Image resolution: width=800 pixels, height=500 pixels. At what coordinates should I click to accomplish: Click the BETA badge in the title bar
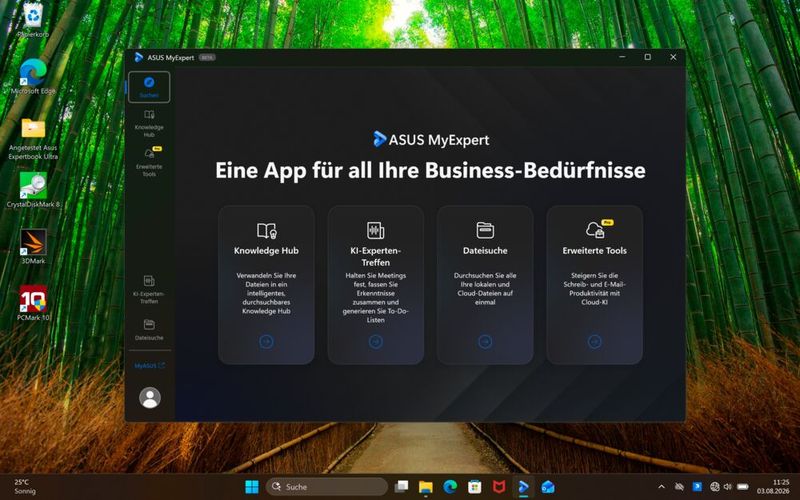pos(207,58)
